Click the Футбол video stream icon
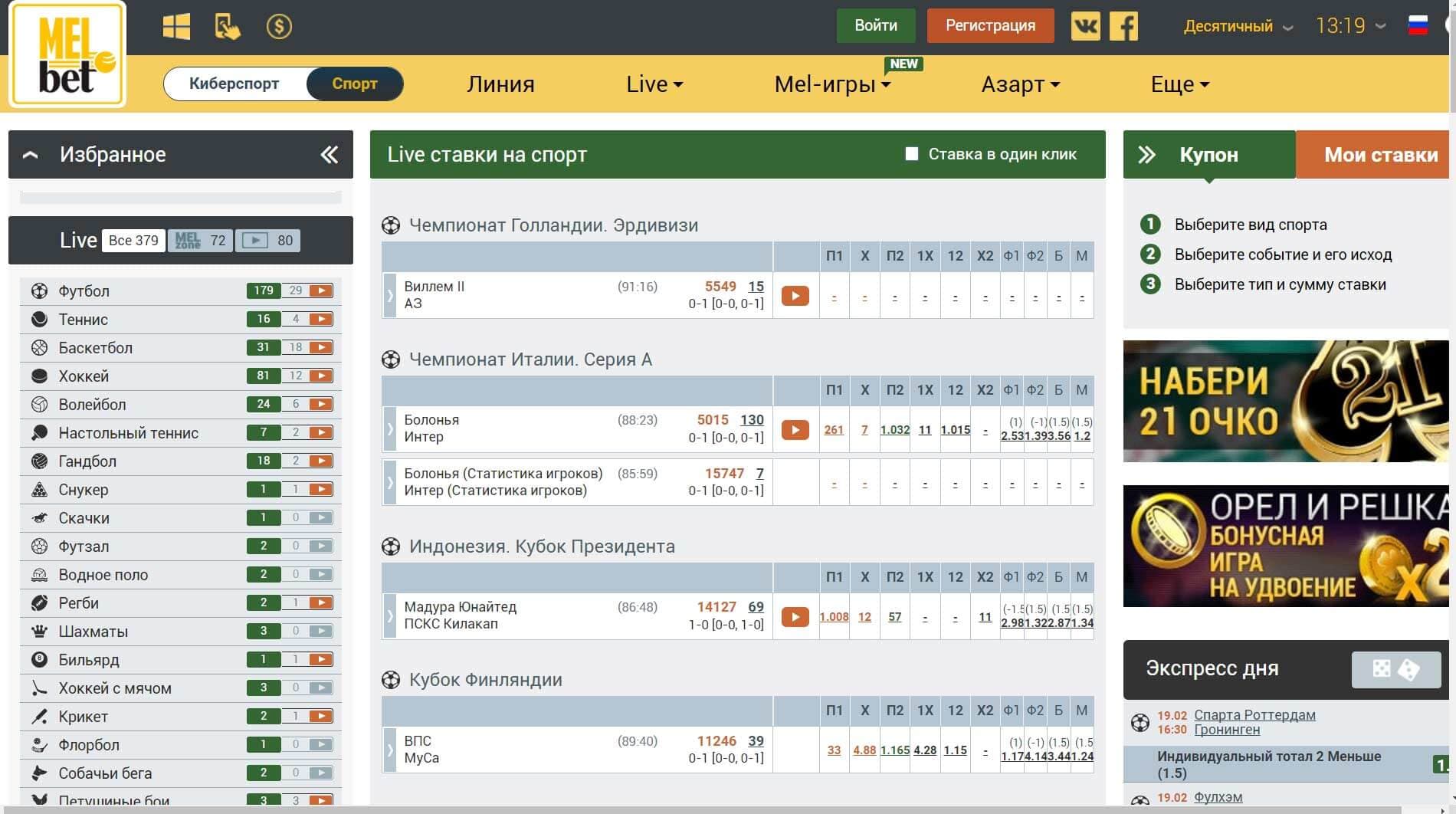Image resolution: width=1456 pixels, height=814 pixels. point(321,290)
